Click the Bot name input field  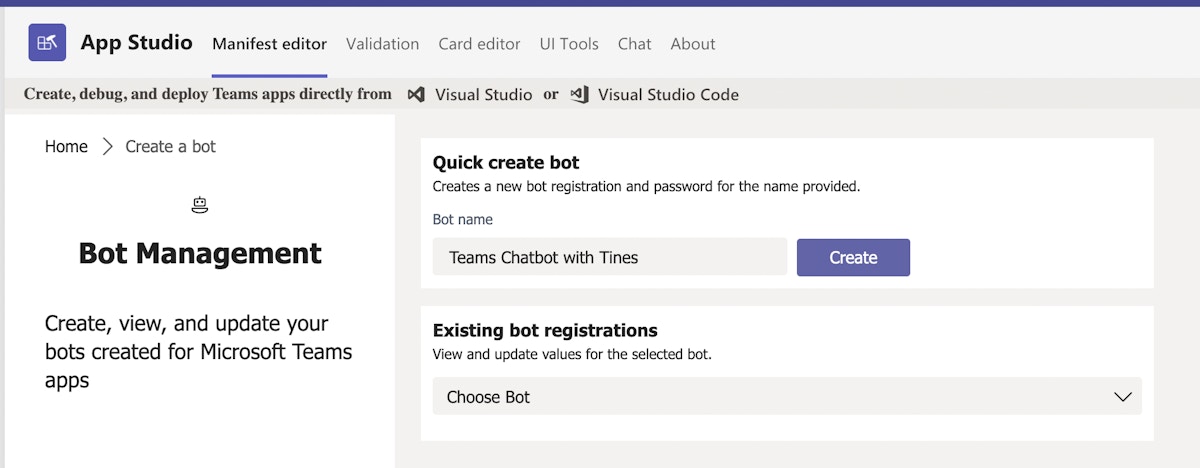(x=610, y=257)
